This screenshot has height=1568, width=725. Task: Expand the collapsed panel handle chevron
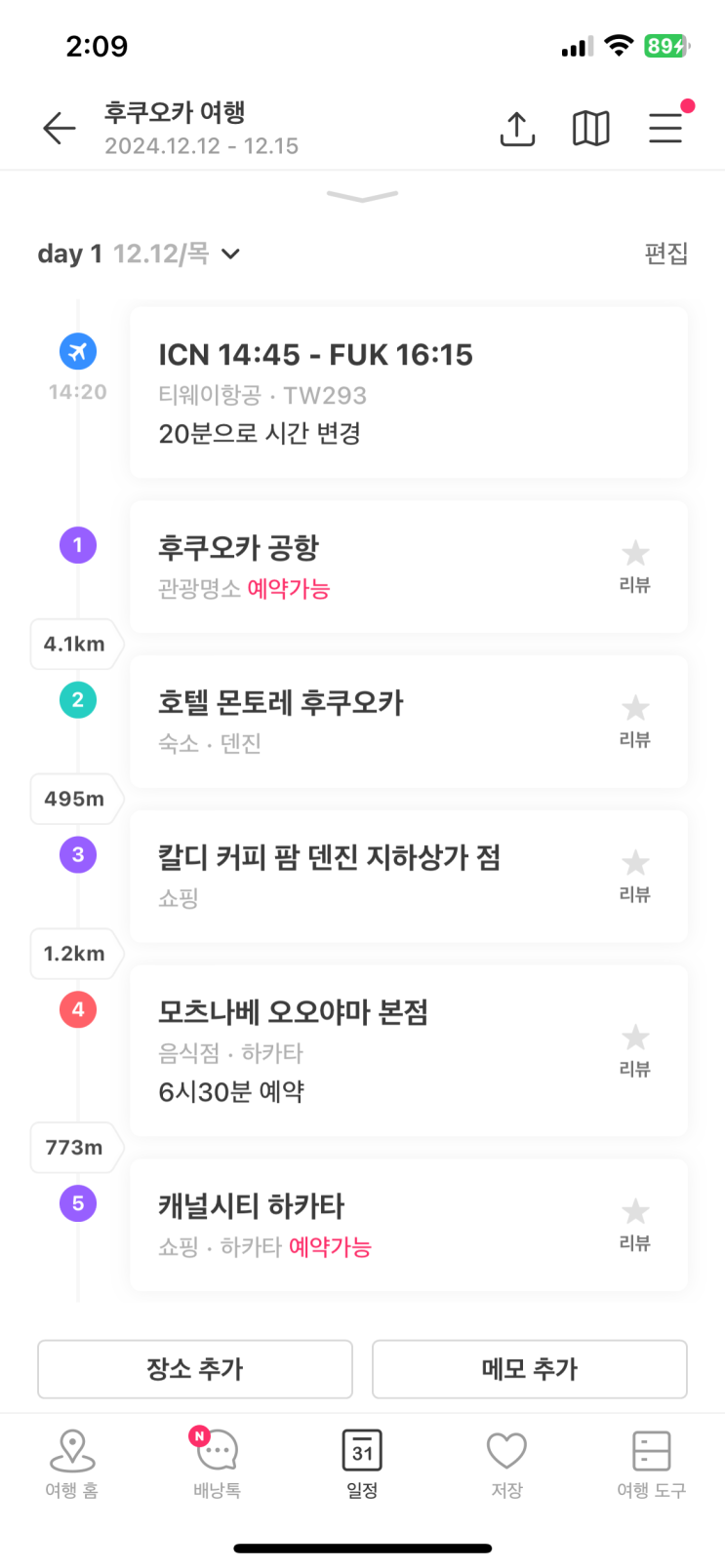coord(362,197)
